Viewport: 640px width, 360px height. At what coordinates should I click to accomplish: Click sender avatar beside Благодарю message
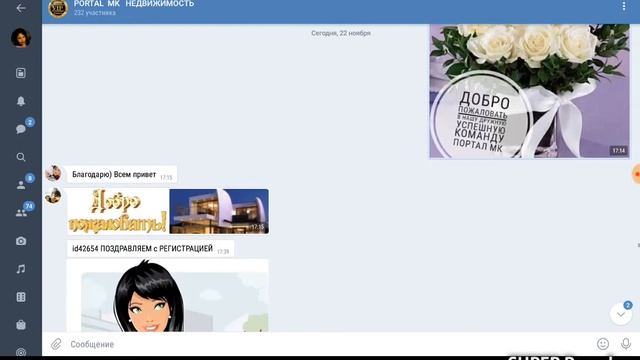(53, 173)
